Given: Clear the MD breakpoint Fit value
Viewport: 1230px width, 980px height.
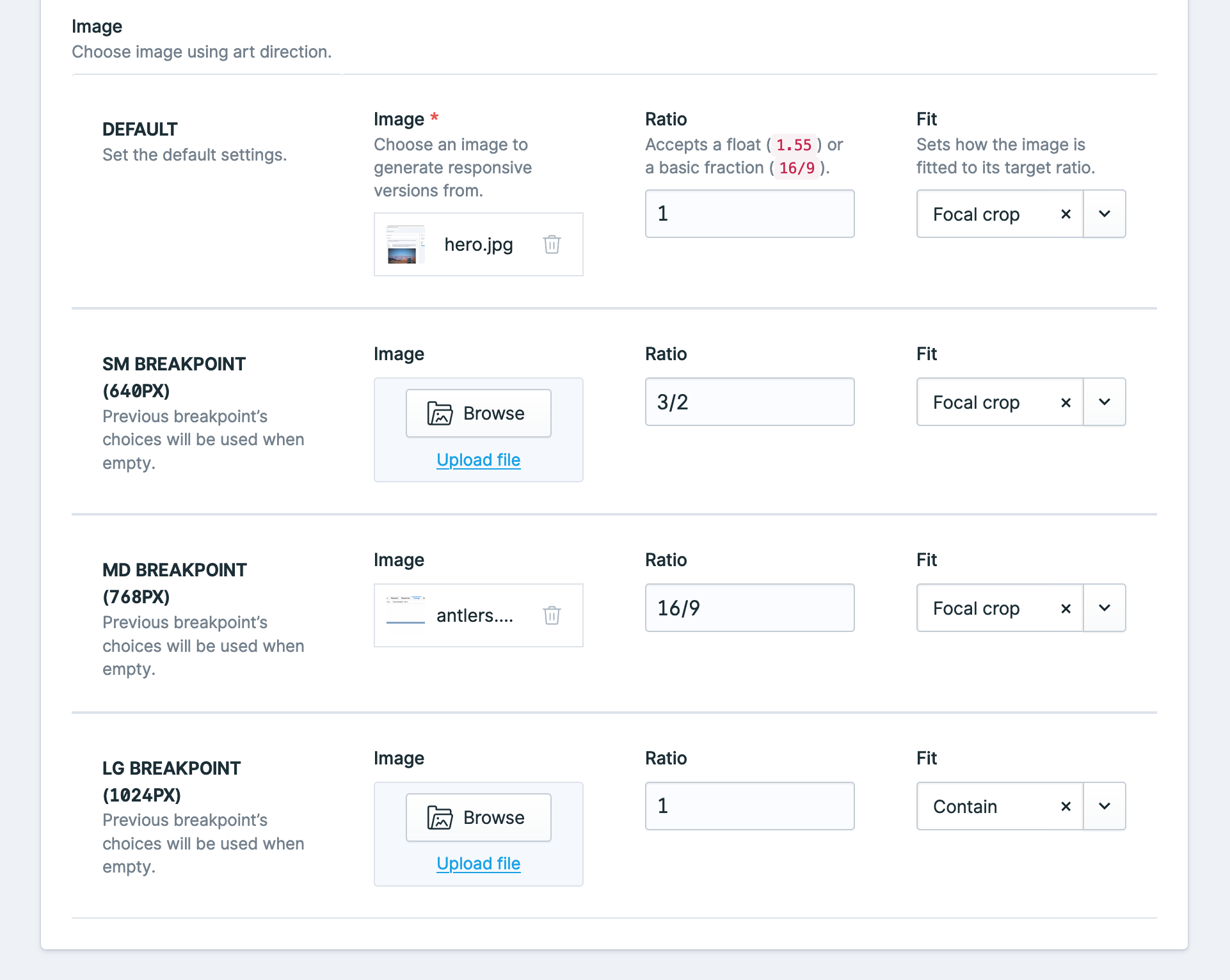Looking at the screenshot, I should [x=1066, y=608].
